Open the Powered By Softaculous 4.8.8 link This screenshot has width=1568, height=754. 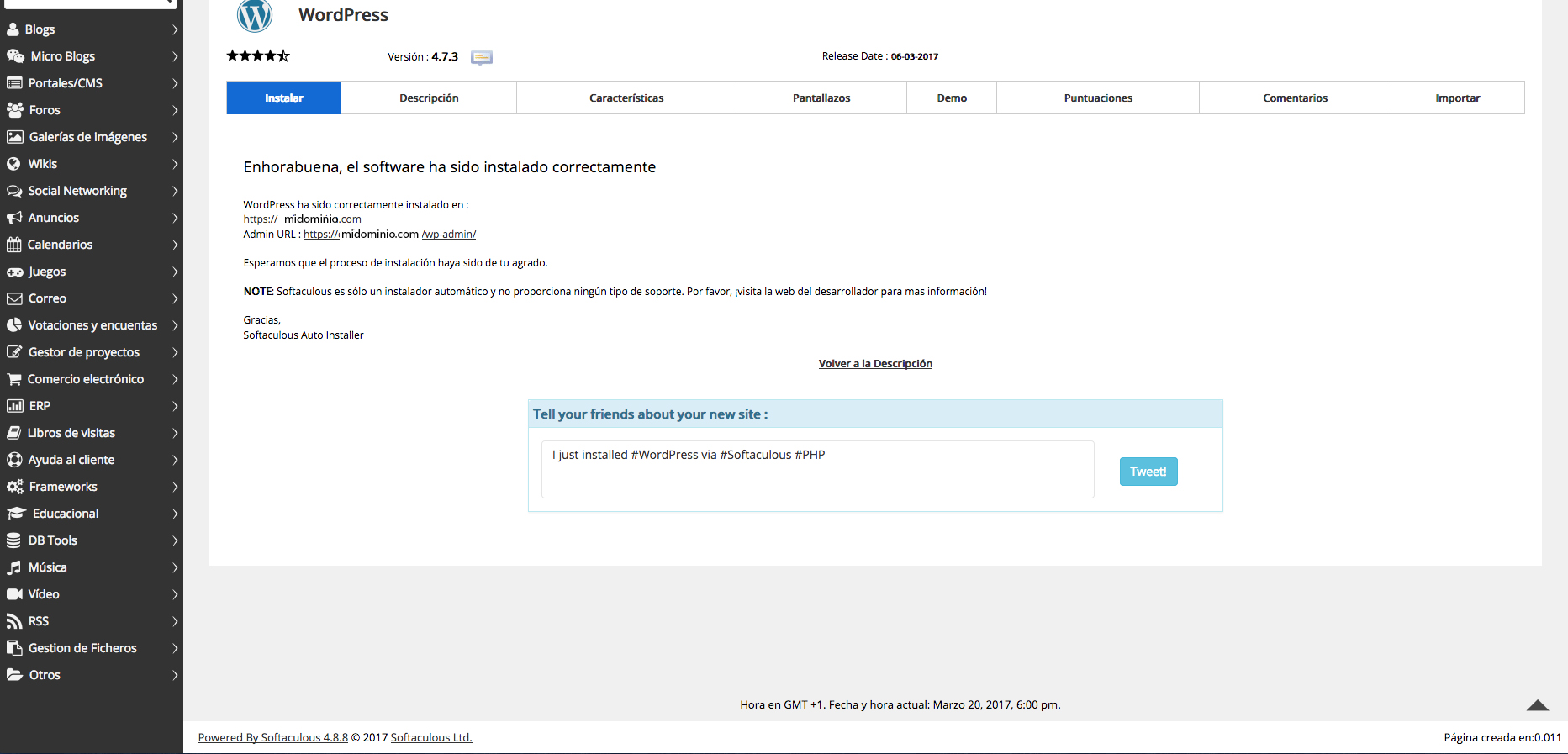(x=273, y=737)
